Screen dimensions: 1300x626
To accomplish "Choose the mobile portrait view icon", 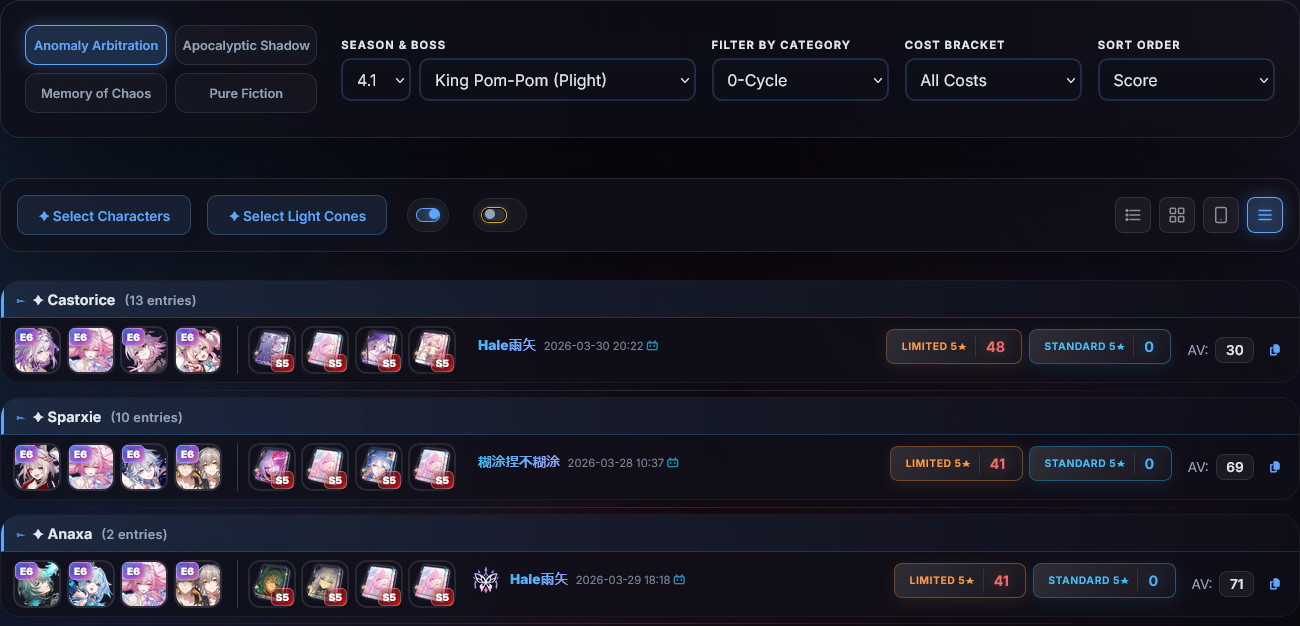I will pyautogui.click(x=1221, y=215).
